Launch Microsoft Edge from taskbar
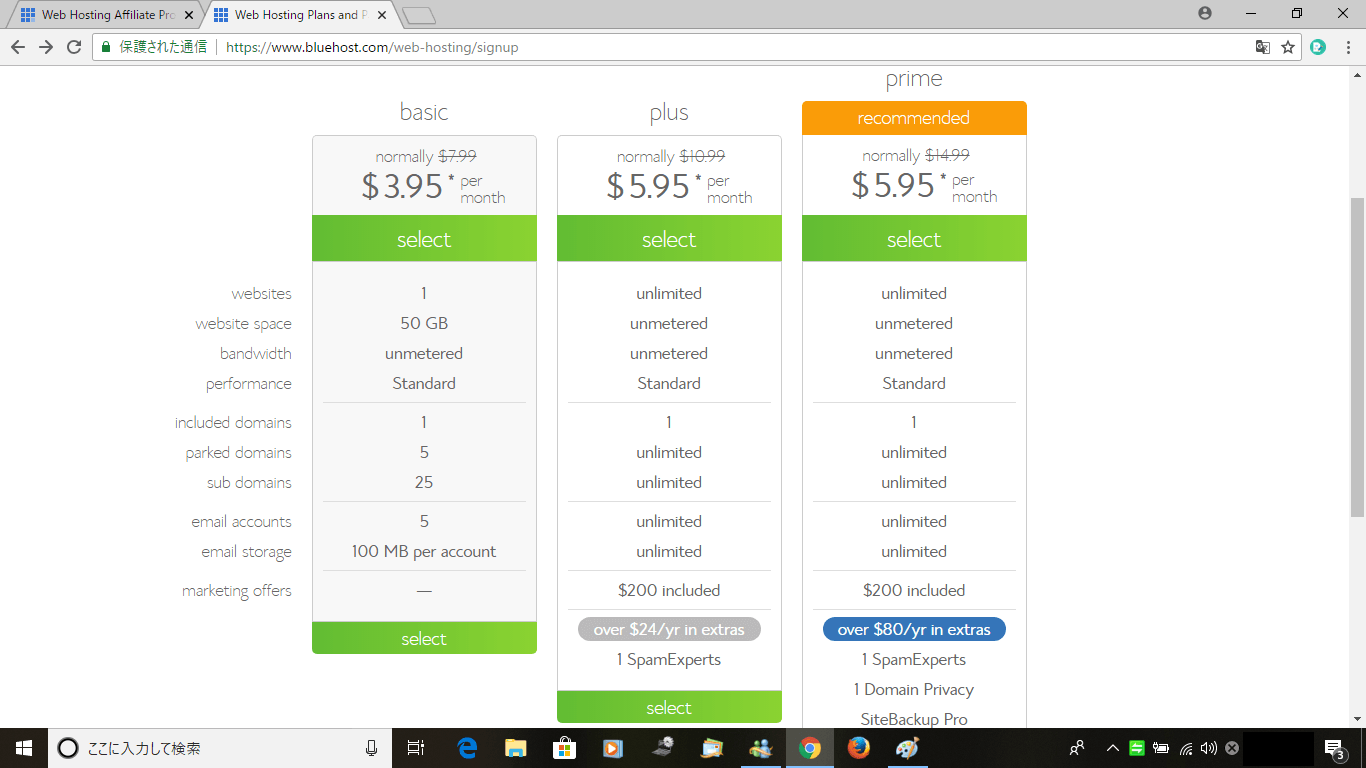 pyautogui.click(x=467, y=748)
